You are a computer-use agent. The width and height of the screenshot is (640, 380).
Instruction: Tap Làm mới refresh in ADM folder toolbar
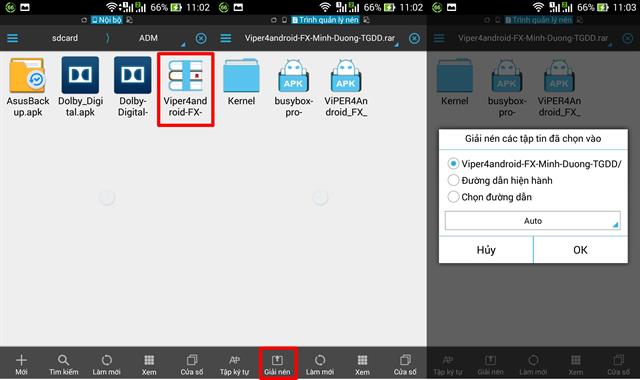point(107,364)
